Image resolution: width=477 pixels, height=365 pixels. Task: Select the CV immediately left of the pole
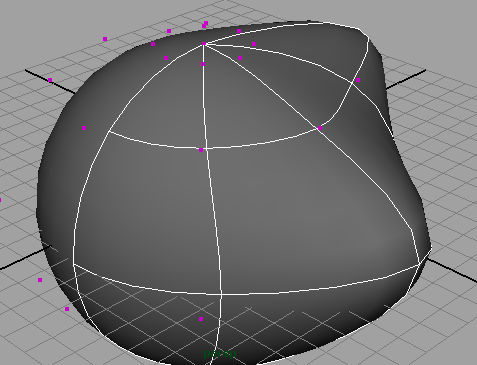pyautogui.click(x=153, y=44)
